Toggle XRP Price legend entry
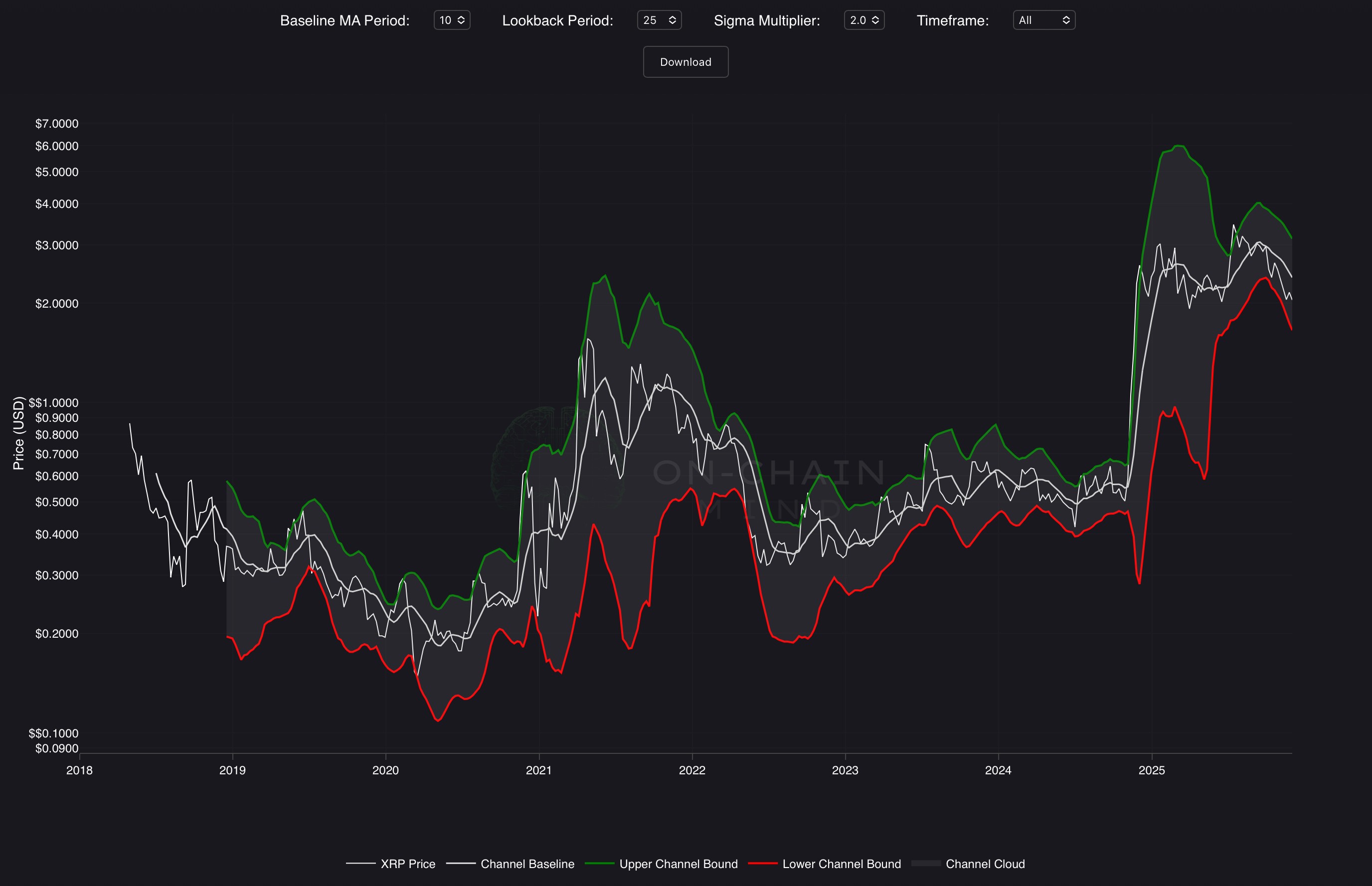 click(407, 864)
